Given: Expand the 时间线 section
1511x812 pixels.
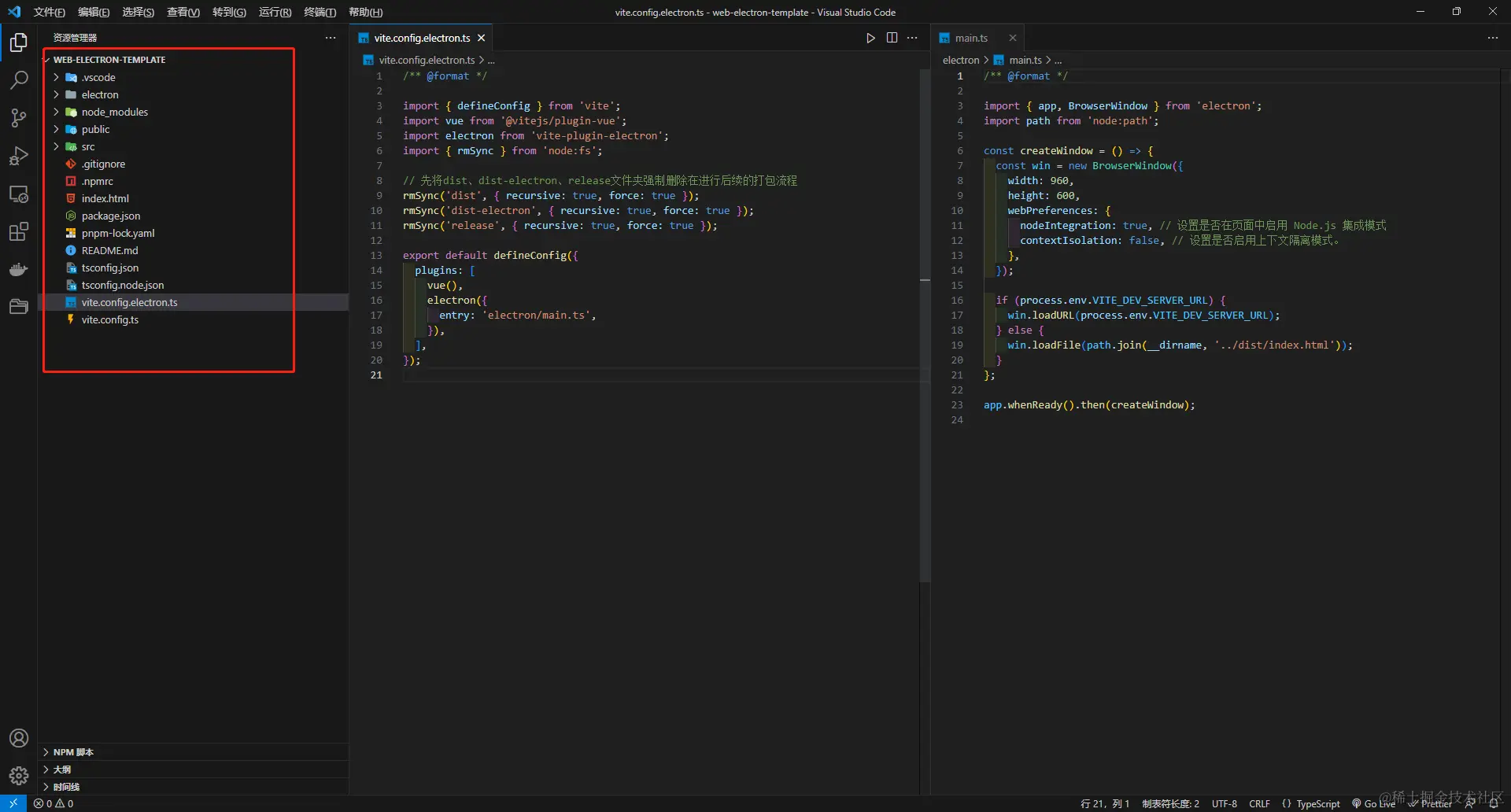Looking at the screenshot, I should pos(66,787).
